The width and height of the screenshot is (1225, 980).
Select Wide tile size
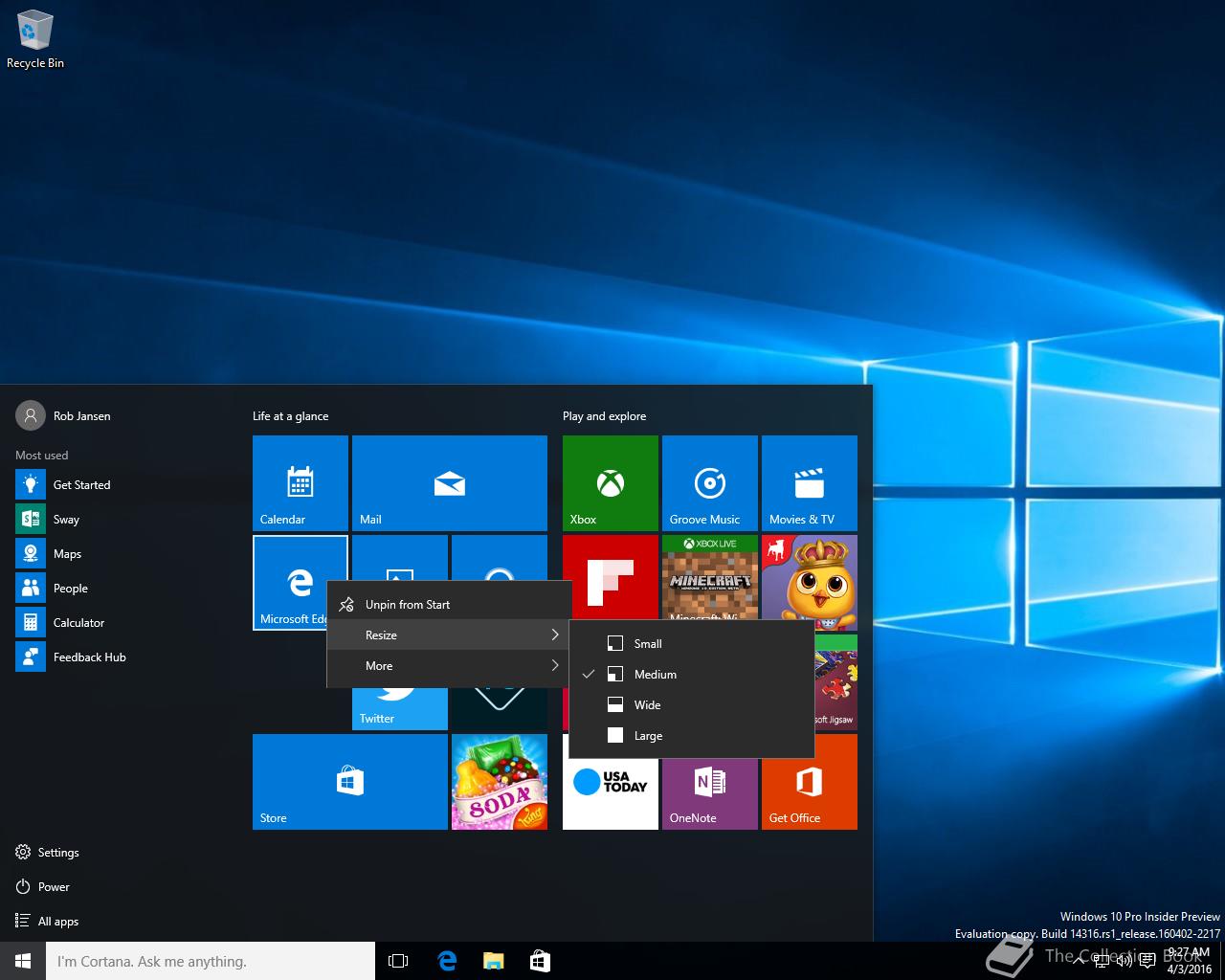tap(692, 705)
